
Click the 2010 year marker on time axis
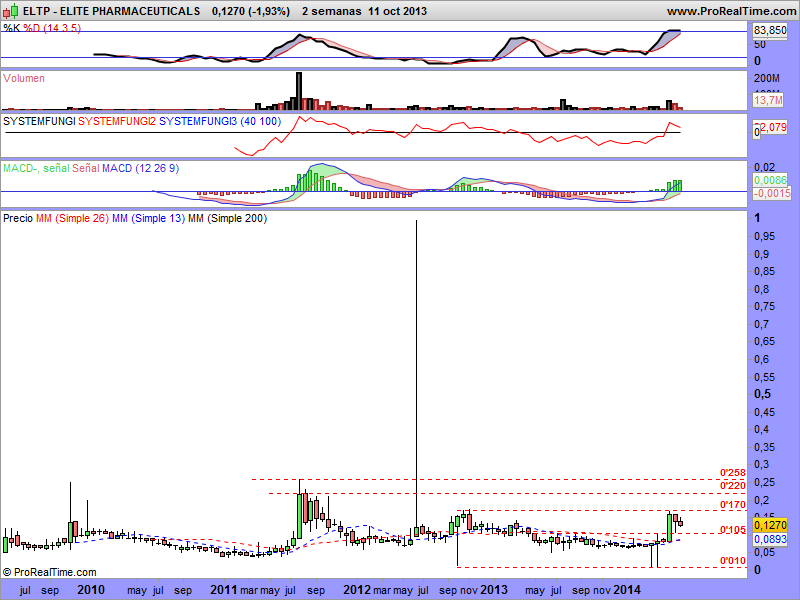[91, 590]
